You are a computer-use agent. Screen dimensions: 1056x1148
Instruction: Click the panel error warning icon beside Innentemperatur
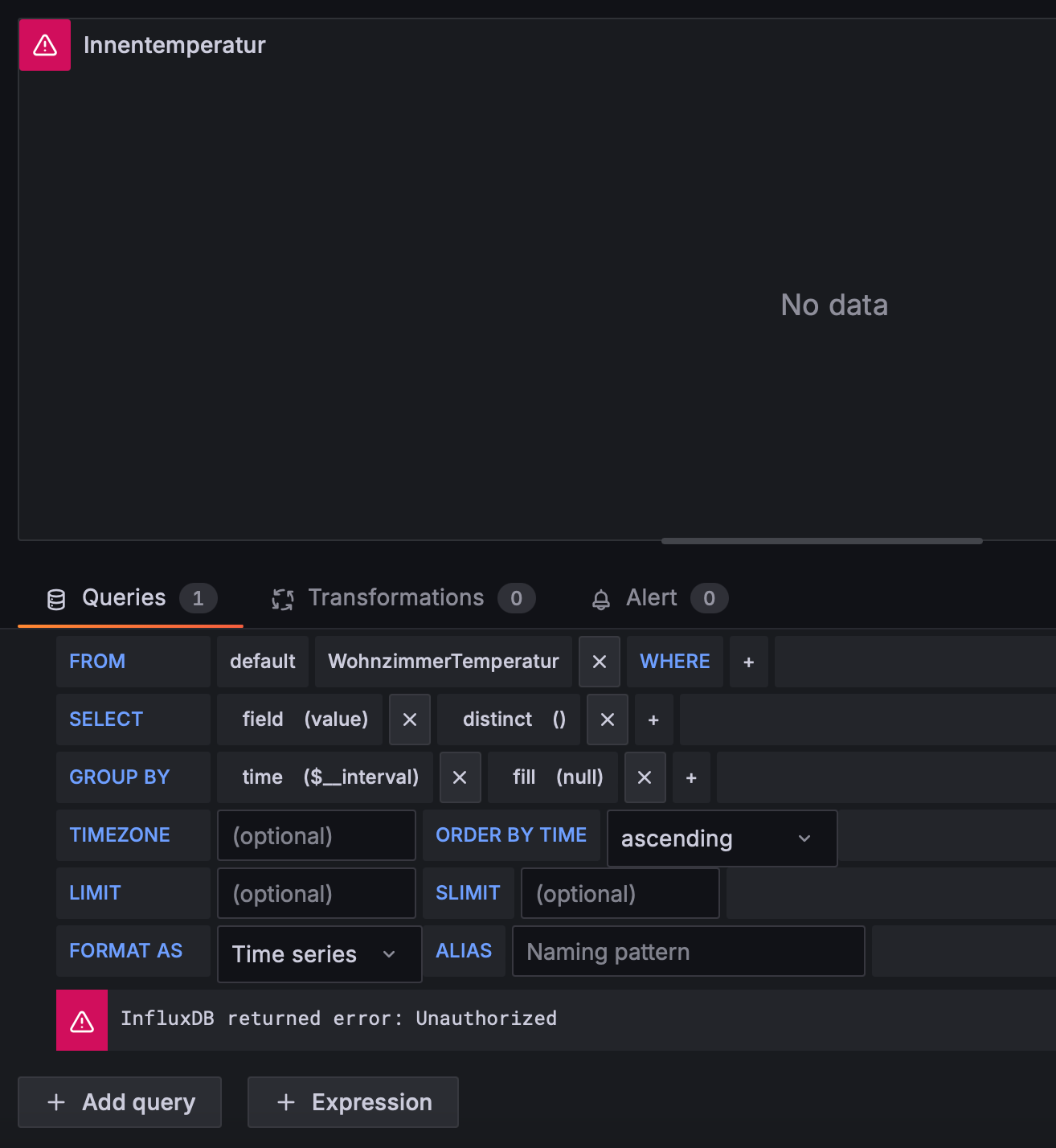45,45
